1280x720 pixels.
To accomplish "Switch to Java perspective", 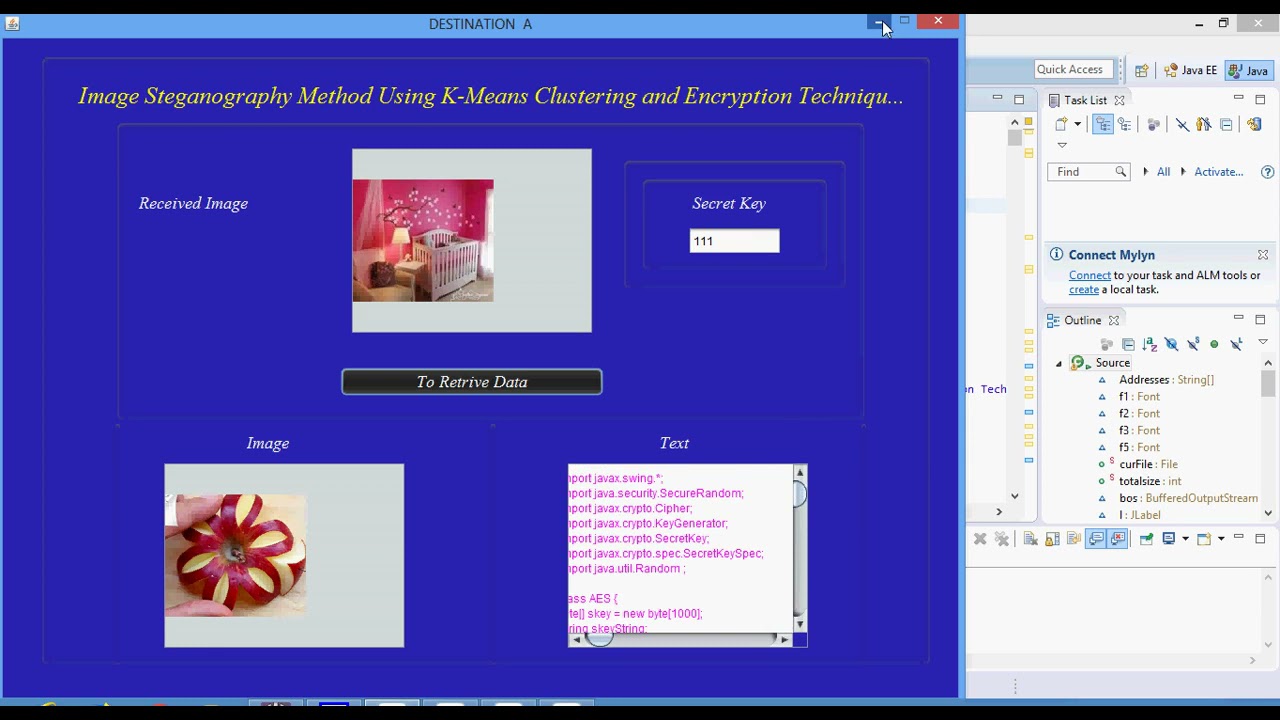I will tap(1249, 70).
